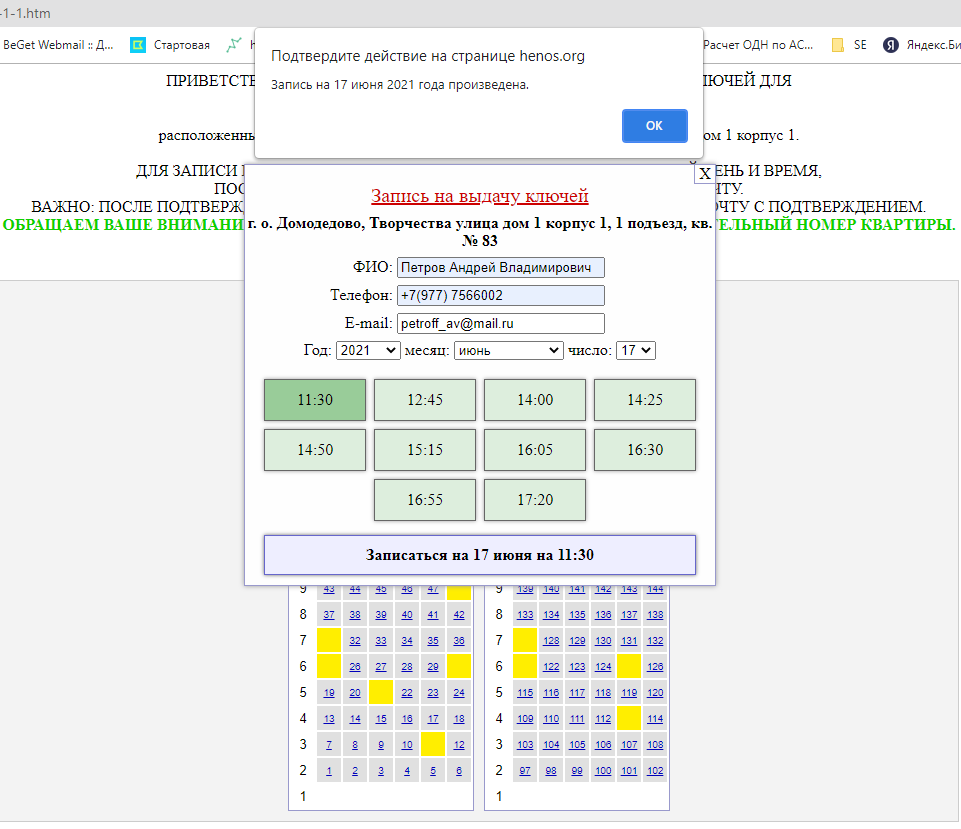Expand the month dropdown showing июнь
The width and height of the screenshot is (961, 829).
509,351
